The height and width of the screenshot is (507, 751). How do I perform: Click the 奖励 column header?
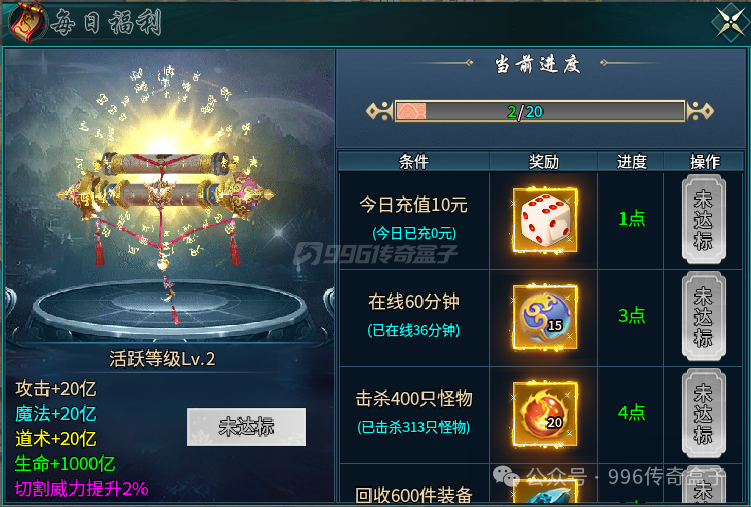[544, 162]
